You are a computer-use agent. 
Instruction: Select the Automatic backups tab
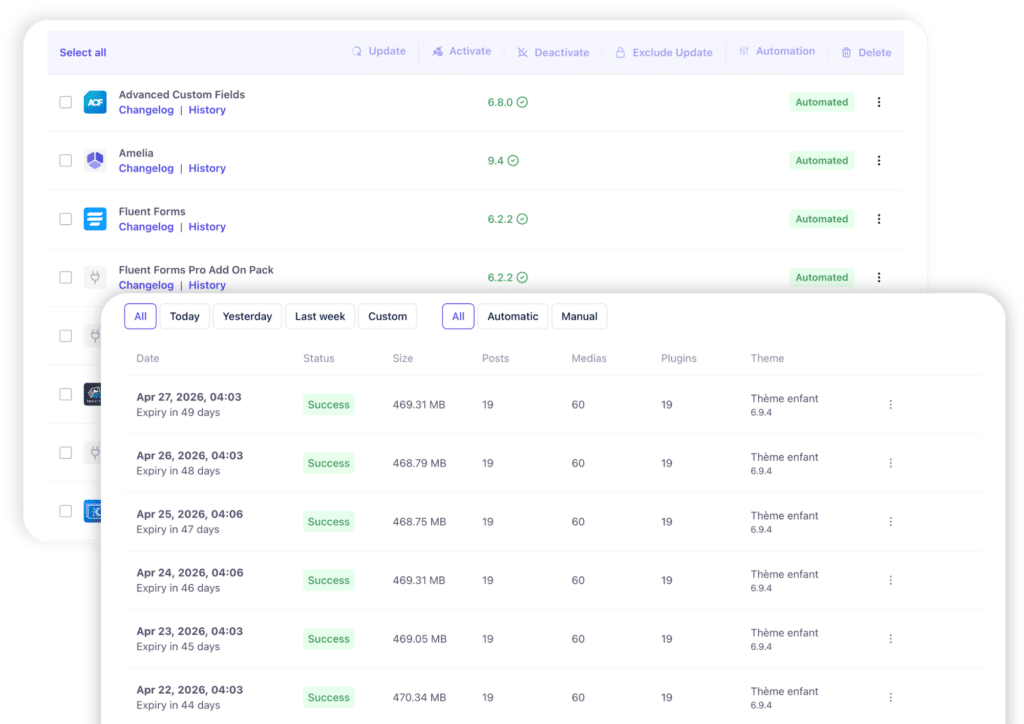coord(513,316)
